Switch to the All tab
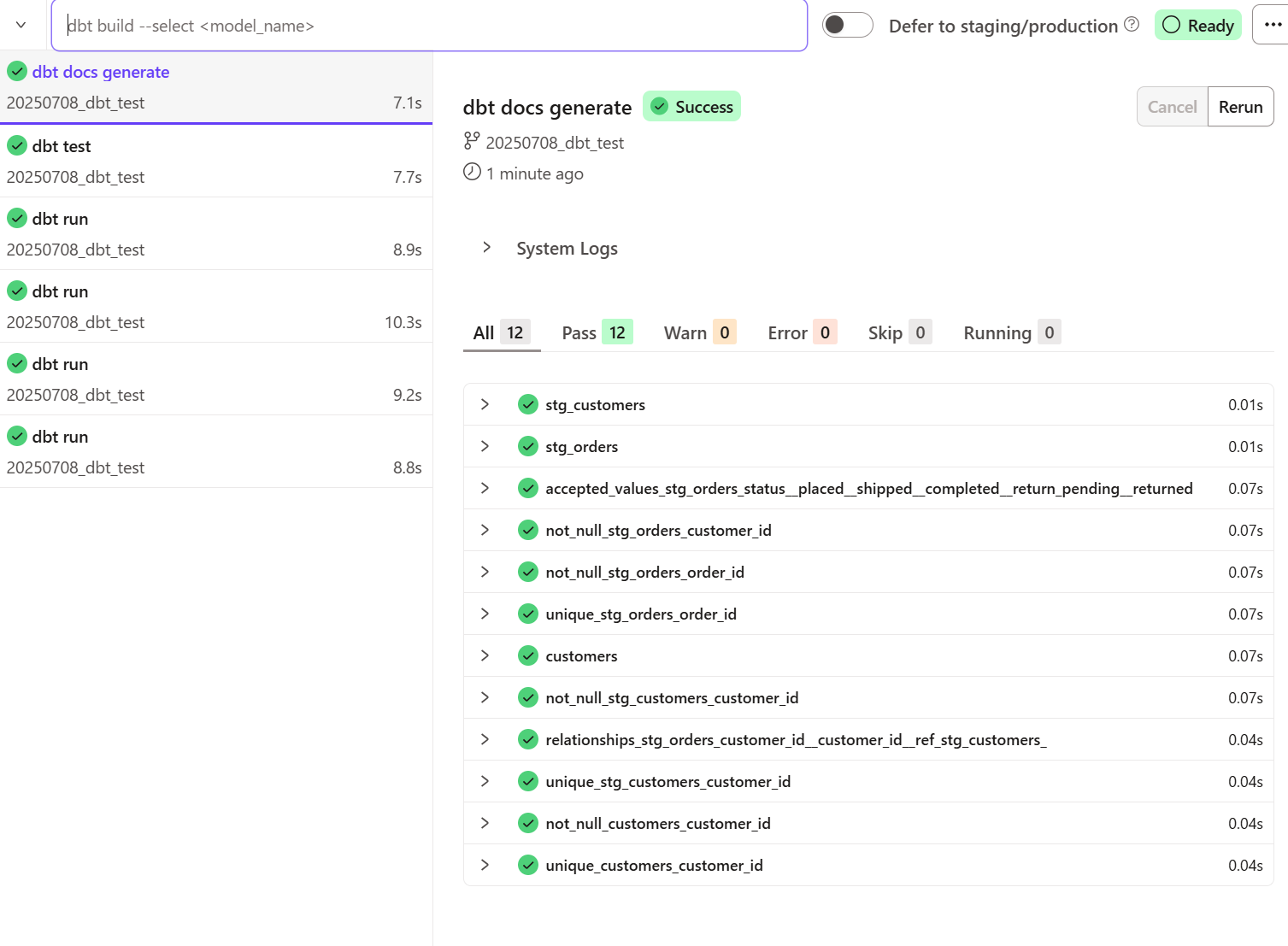This screenshot has height=946, width=1288. coord(502,332)
